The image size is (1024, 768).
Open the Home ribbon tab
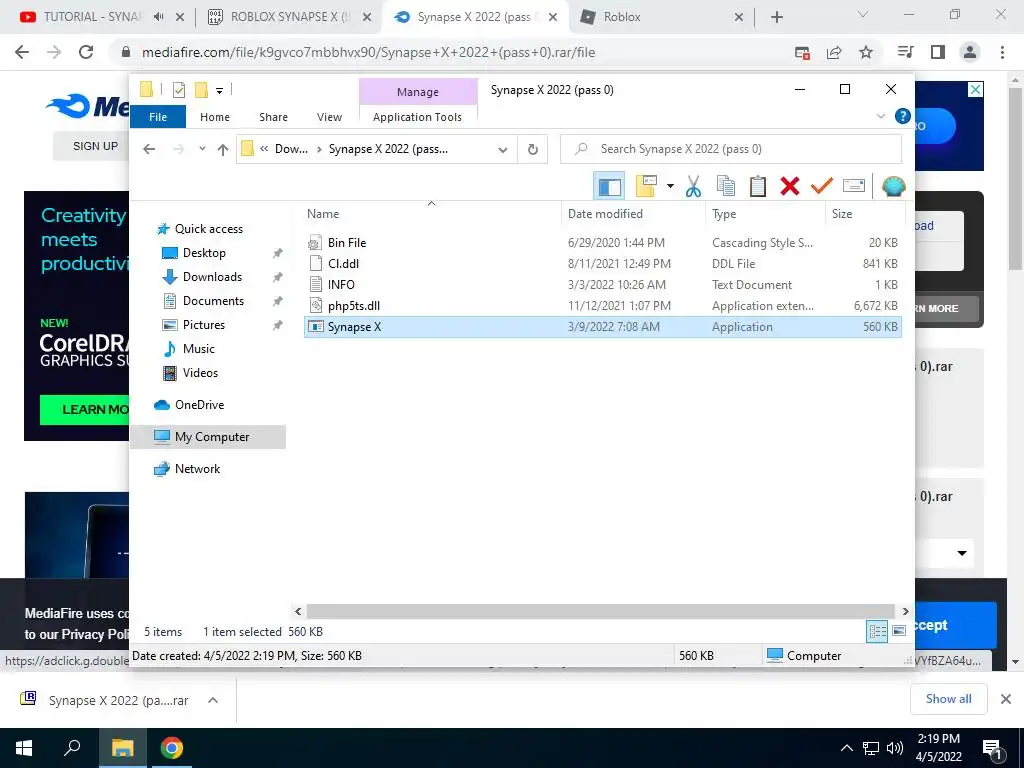[x=215, y=117]
